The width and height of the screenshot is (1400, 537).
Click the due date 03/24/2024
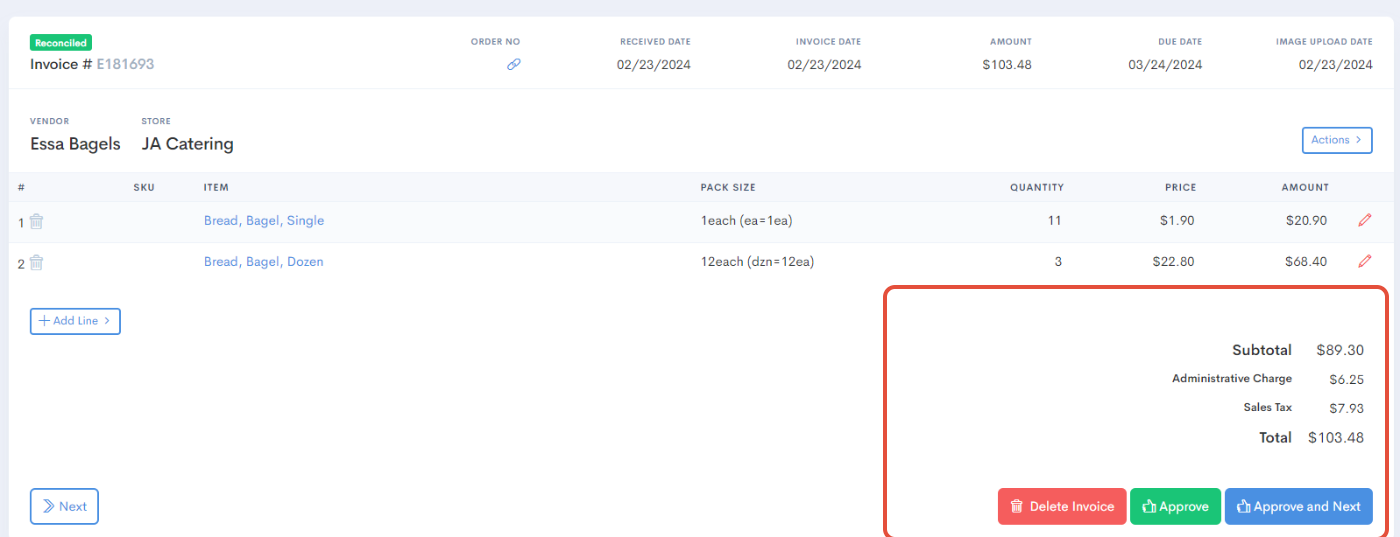(x=1165, y=64)
